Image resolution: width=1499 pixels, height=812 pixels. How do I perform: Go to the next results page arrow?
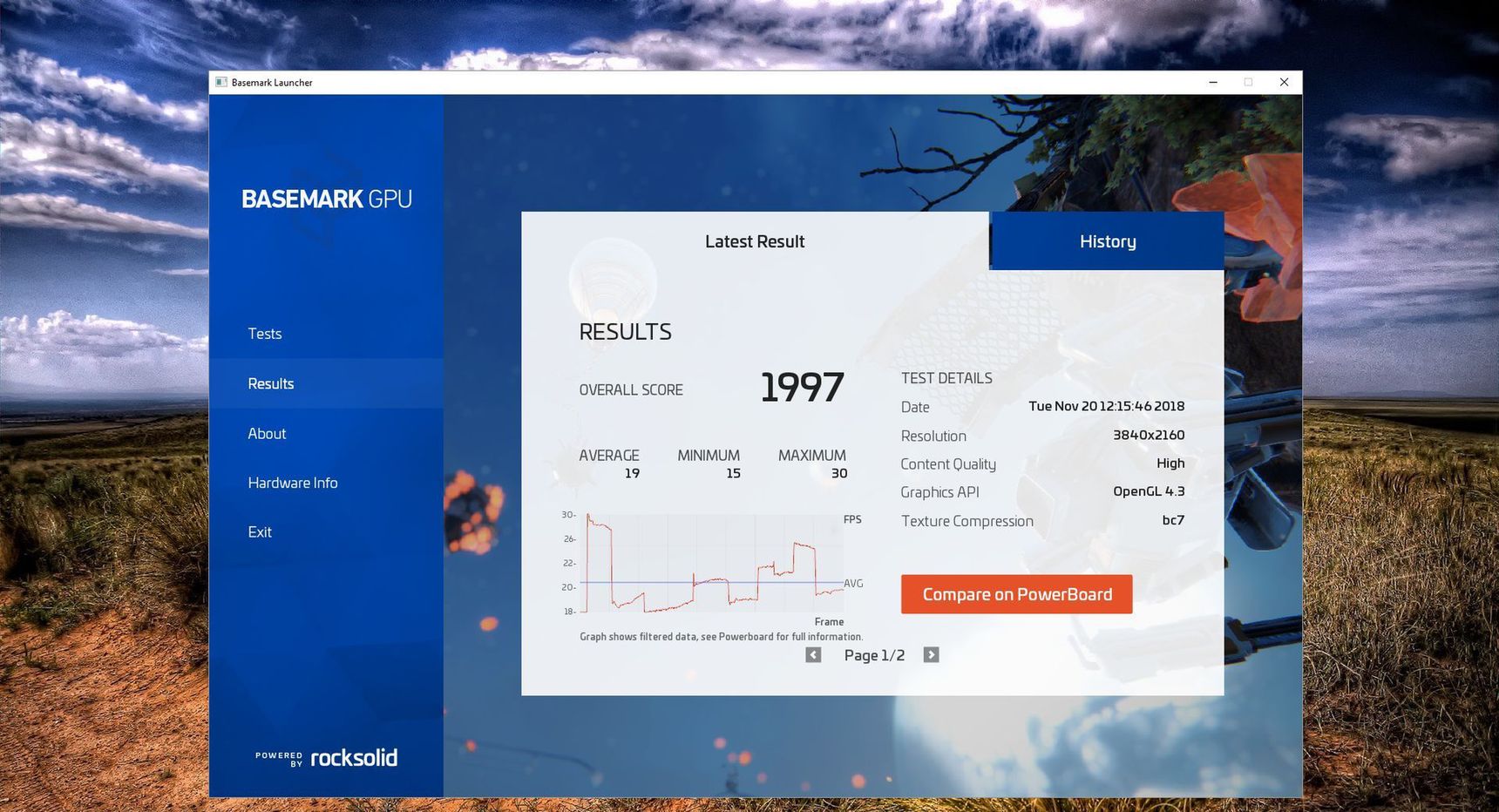931,655
